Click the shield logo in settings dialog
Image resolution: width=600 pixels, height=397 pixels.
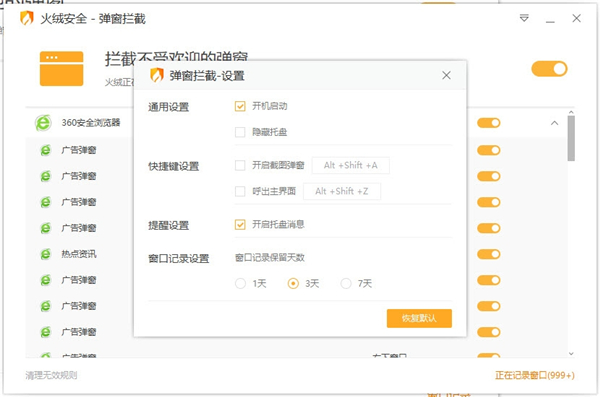coord(157,75)
